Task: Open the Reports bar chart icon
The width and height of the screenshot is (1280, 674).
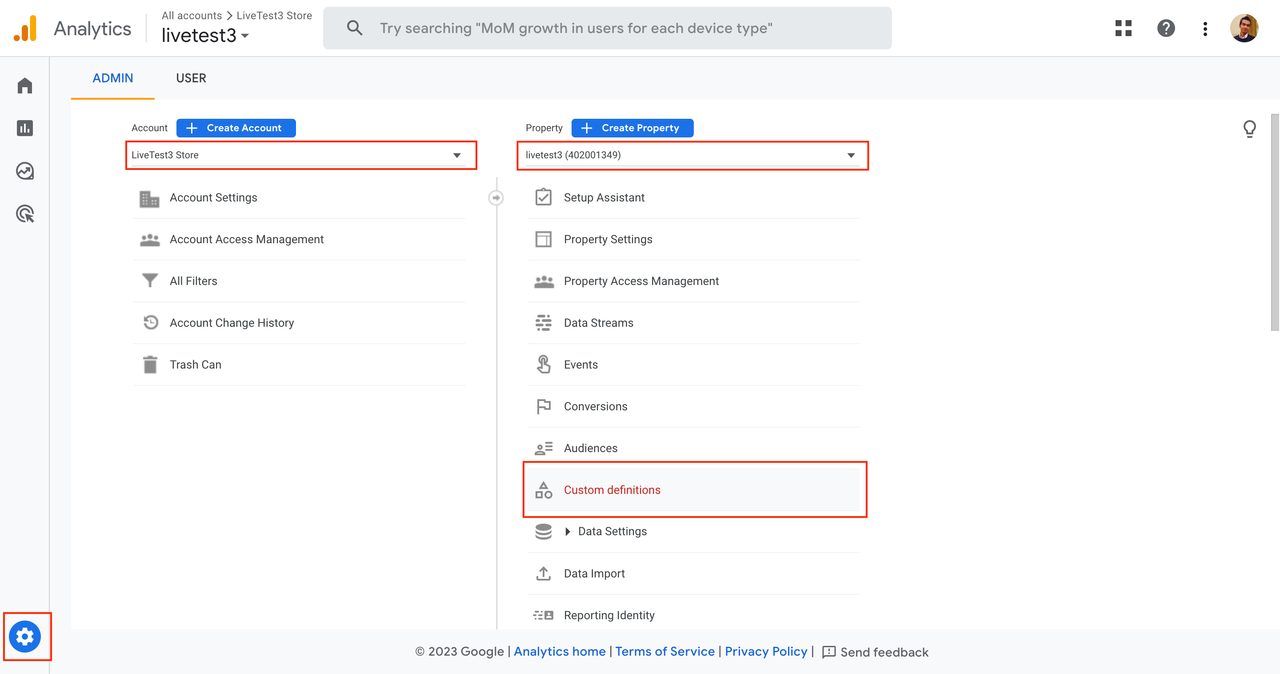Action: pos(25,128)
